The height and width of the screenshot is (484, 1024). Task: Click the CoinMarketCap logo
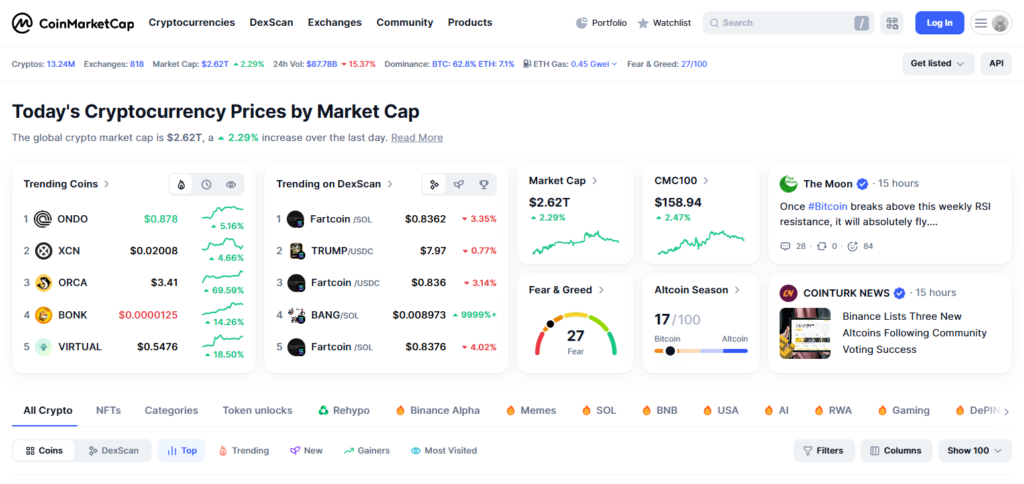73,23
